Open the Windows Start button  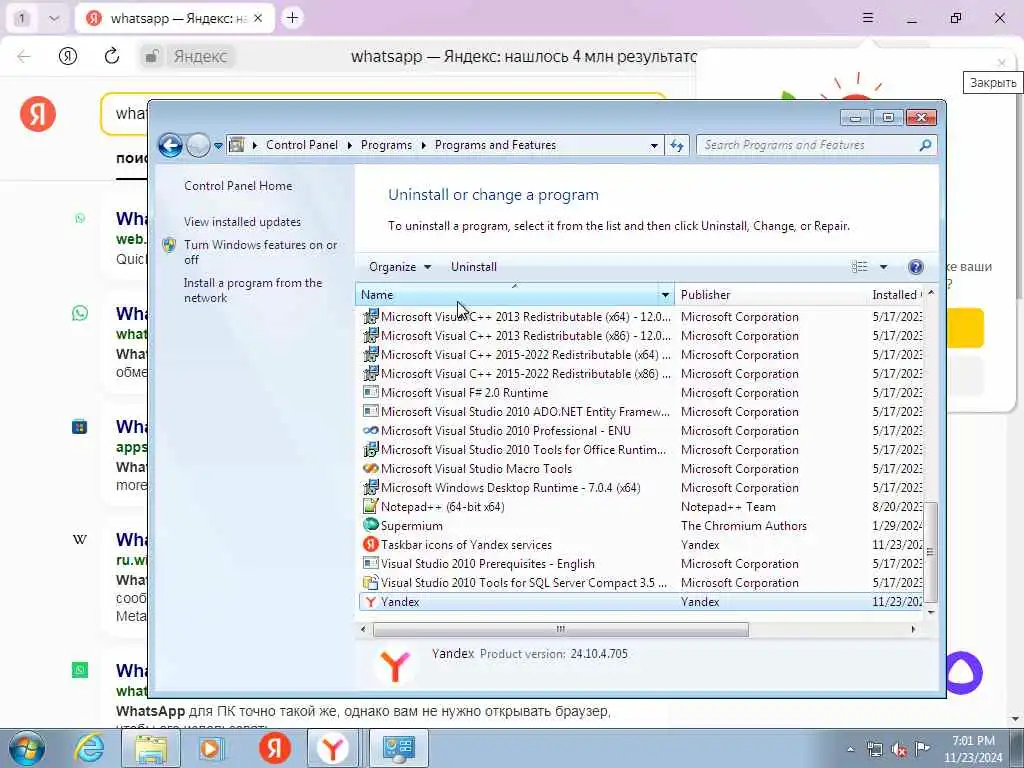tap(26, 748)
